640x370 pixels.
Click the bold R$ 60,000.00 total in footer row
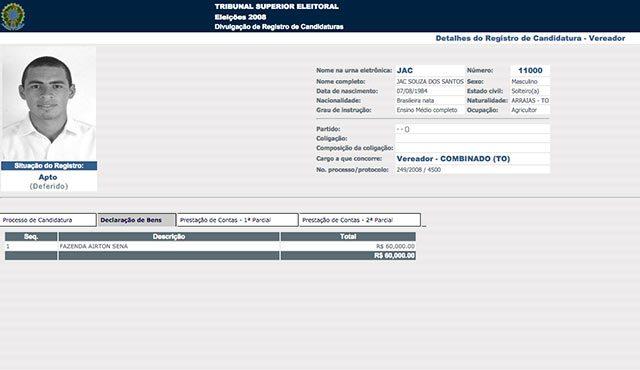pos(394,255)
